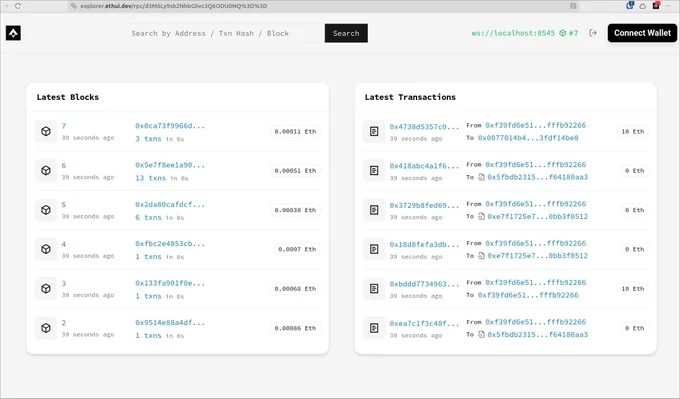Click contract icon in 0xea7c1f3c48f To line

pyautogui.click(x=481, y=334)
